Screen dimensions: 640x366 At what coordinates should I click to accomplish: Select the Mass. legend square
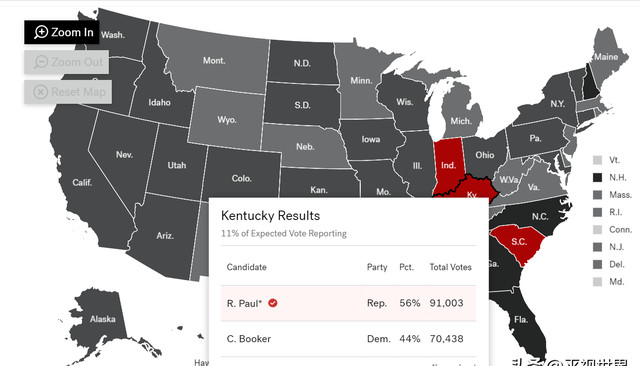597,195
